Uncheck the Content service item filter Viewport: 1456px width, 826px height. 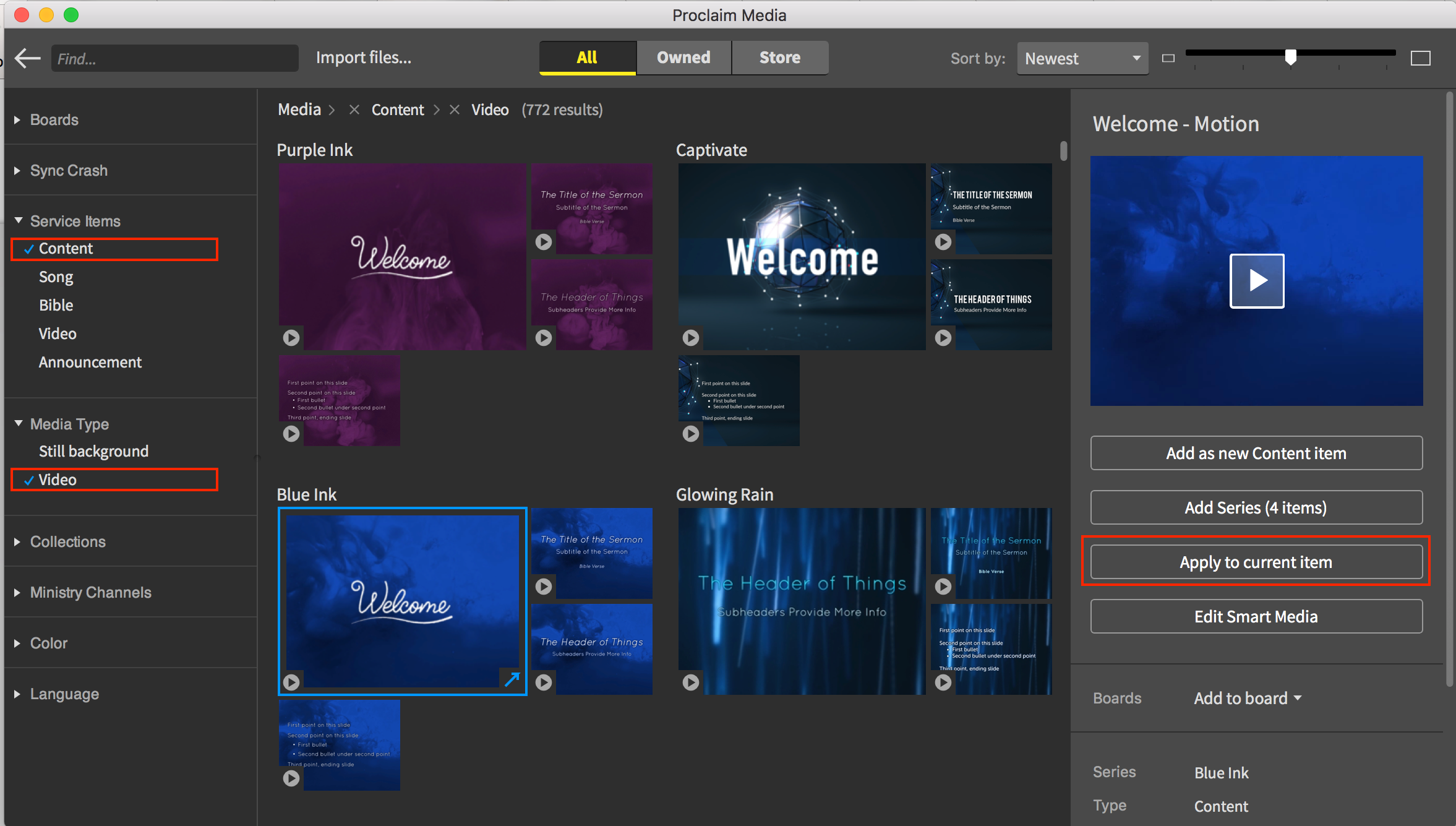(66, 249)
